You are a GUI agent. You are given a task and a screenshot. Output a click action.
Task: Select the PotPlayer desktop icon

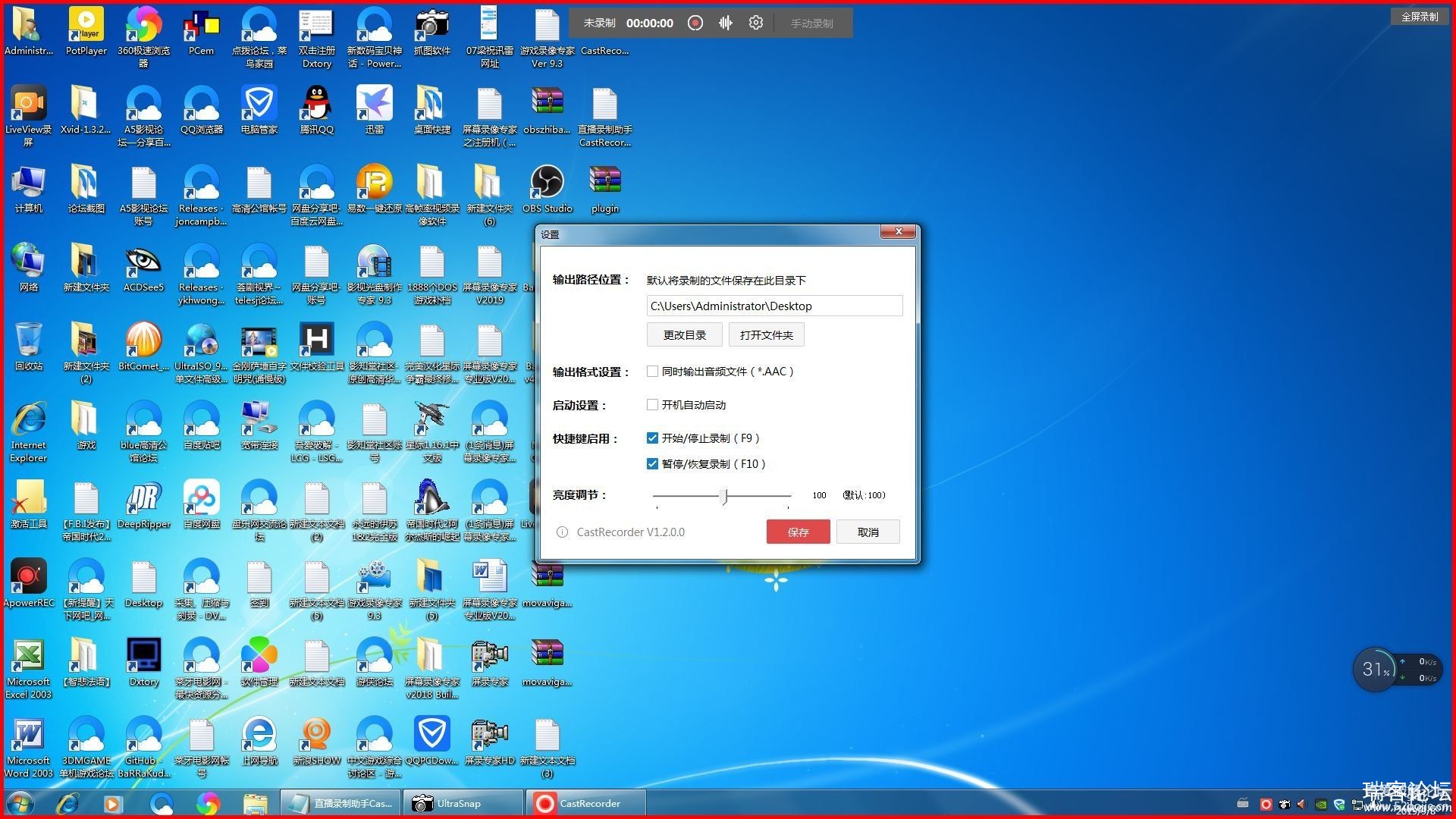point(86,32)
